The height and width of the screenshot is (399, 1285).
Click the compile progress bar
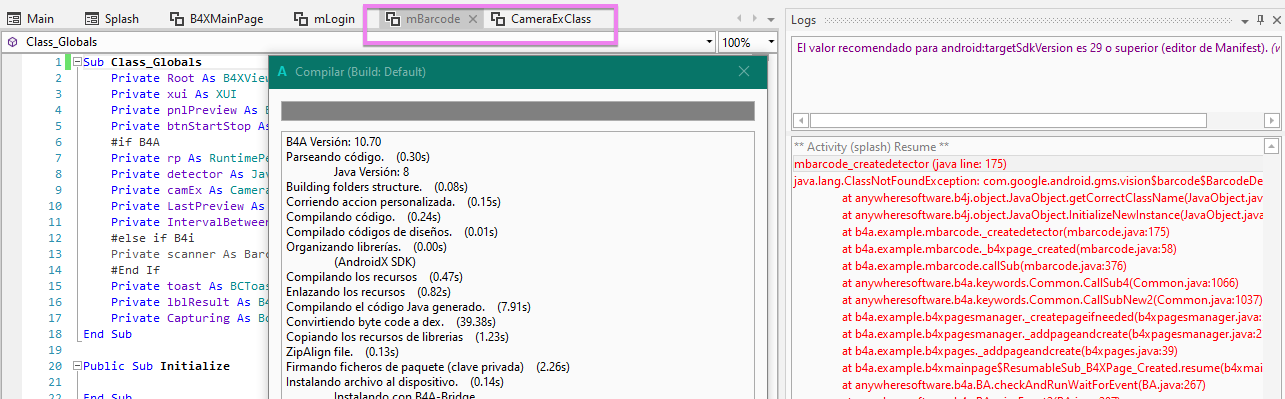[x=517, y=111]
